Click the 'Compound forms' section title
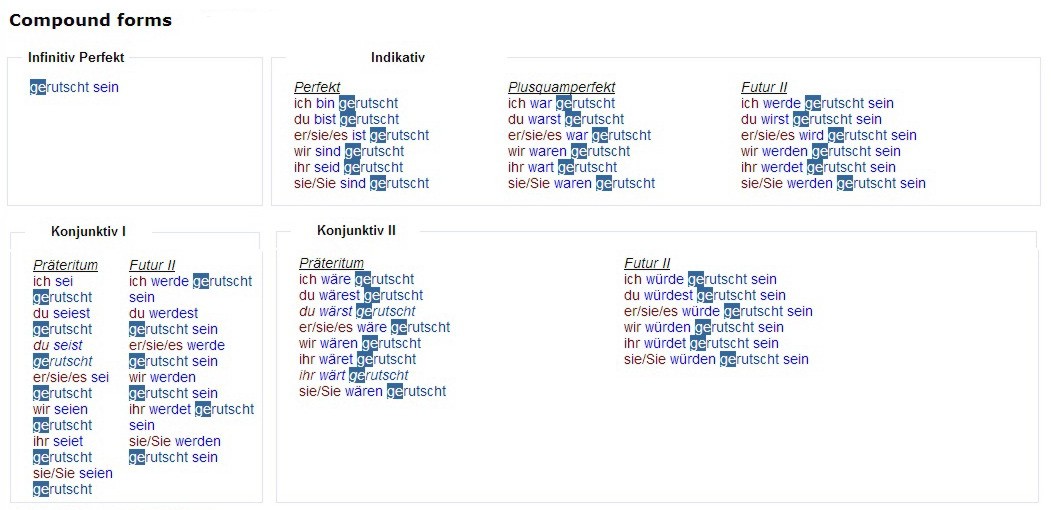1051x510 pixels. pos(90,21)
